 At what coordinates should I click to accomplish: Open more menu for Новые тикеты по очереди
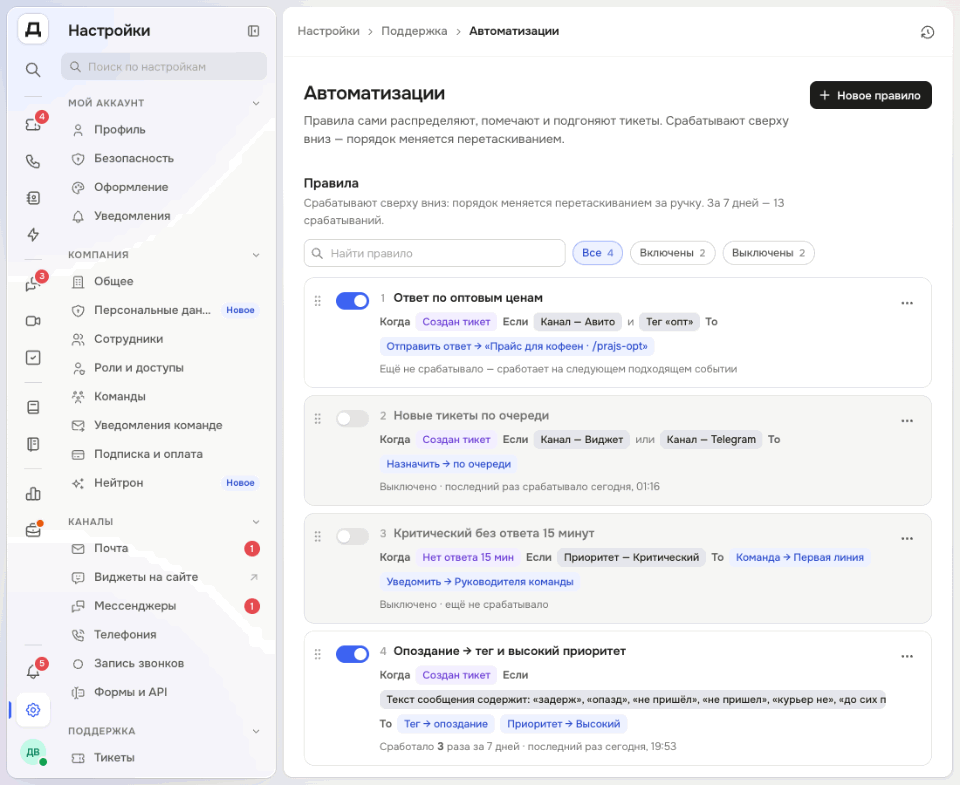tap(907, 421)
